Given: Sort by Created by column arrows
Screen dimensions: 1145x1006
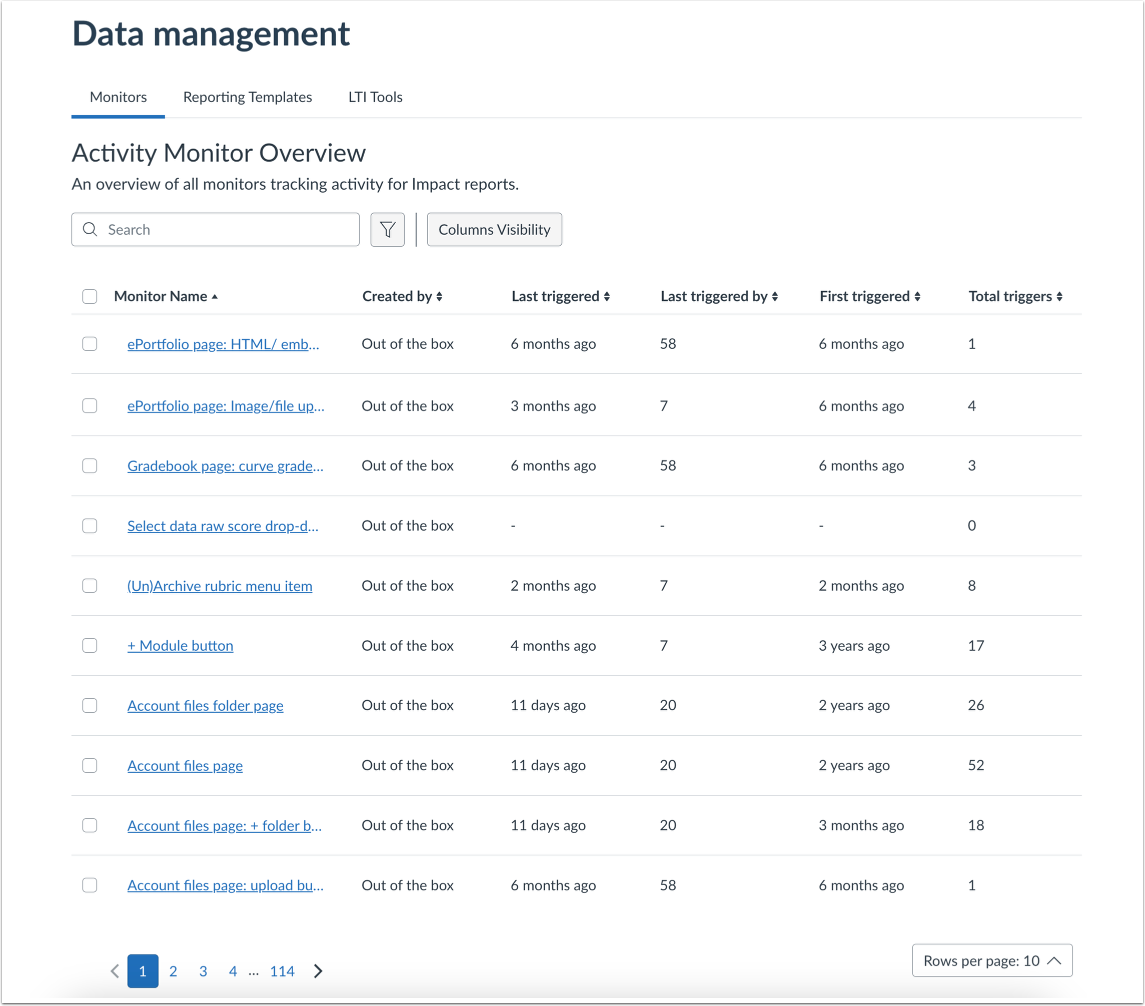Looking at the screenshot, I should [x=439, y=297].
